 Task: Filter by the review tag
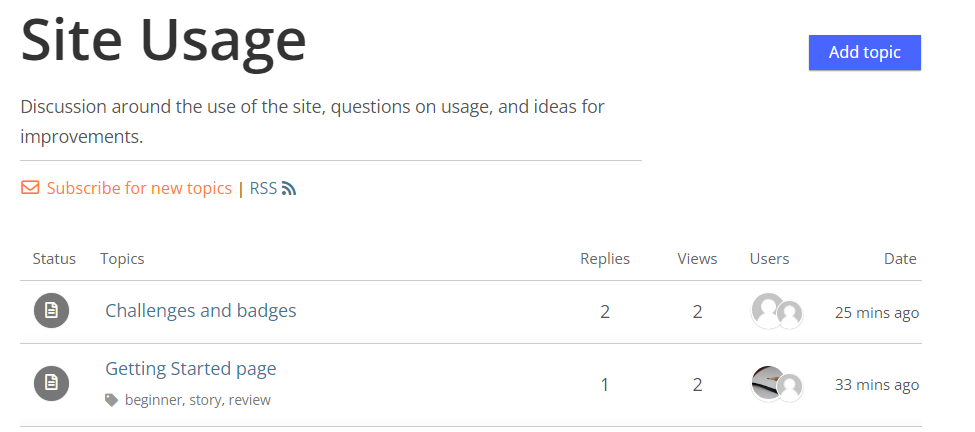pos(249,400)
